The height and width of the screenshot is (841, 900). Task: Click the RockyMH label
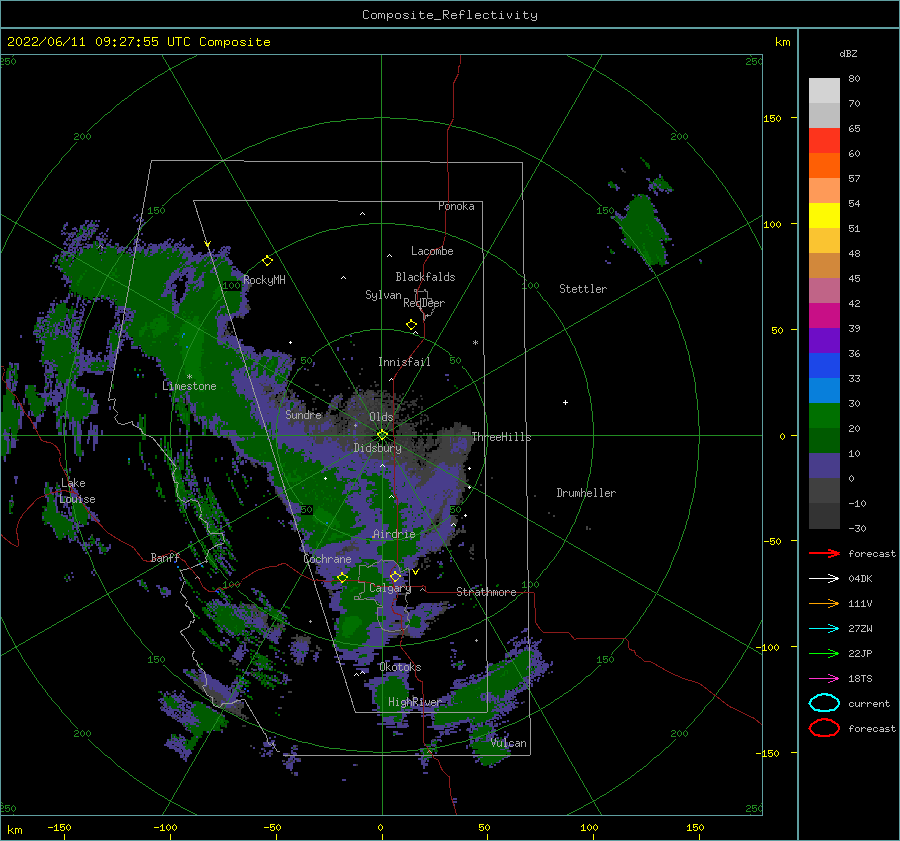[264, 280]
